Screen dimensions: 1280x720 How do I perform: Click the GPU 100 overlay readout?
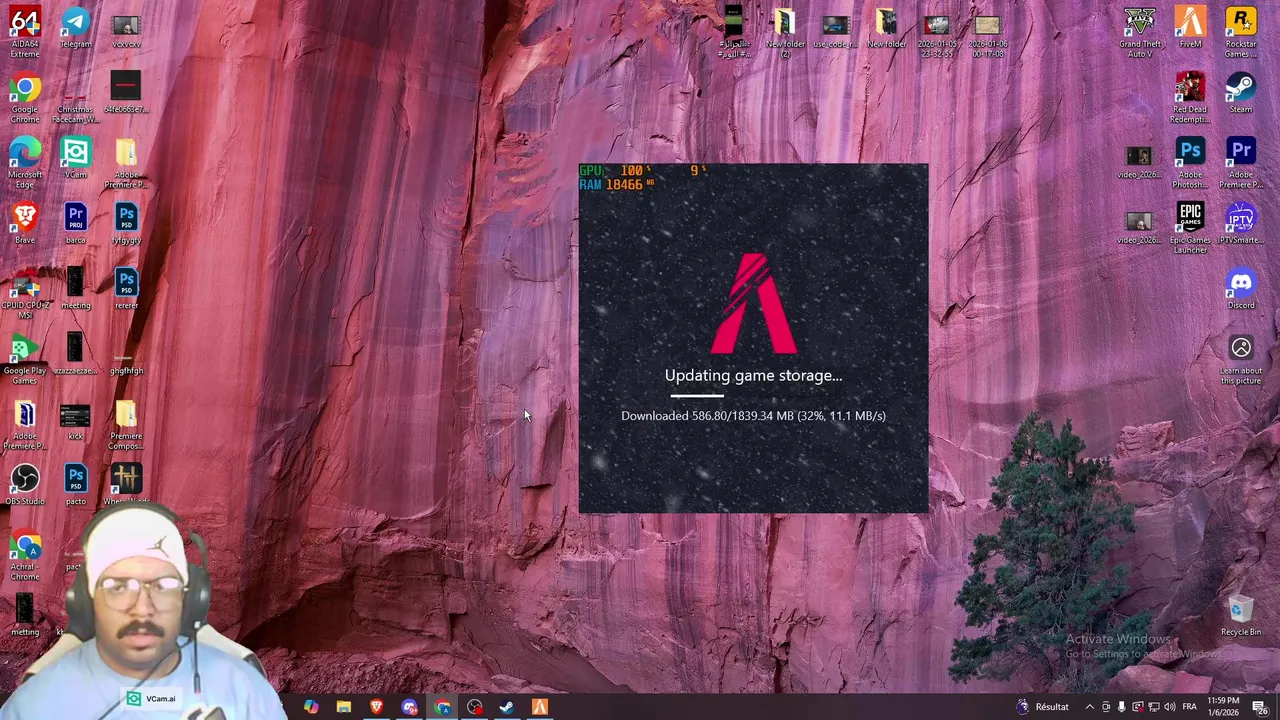tap(614, 171)
